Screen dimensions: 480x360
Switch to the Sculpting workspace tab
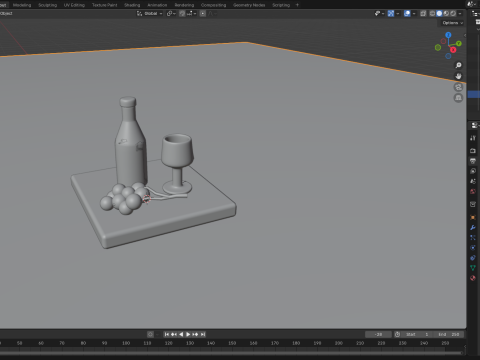(47, 5)
